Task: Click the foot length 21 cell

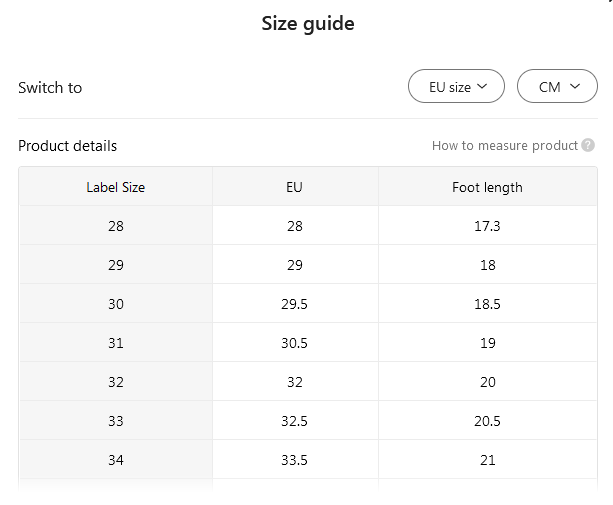Action: (x=487, y=460)
